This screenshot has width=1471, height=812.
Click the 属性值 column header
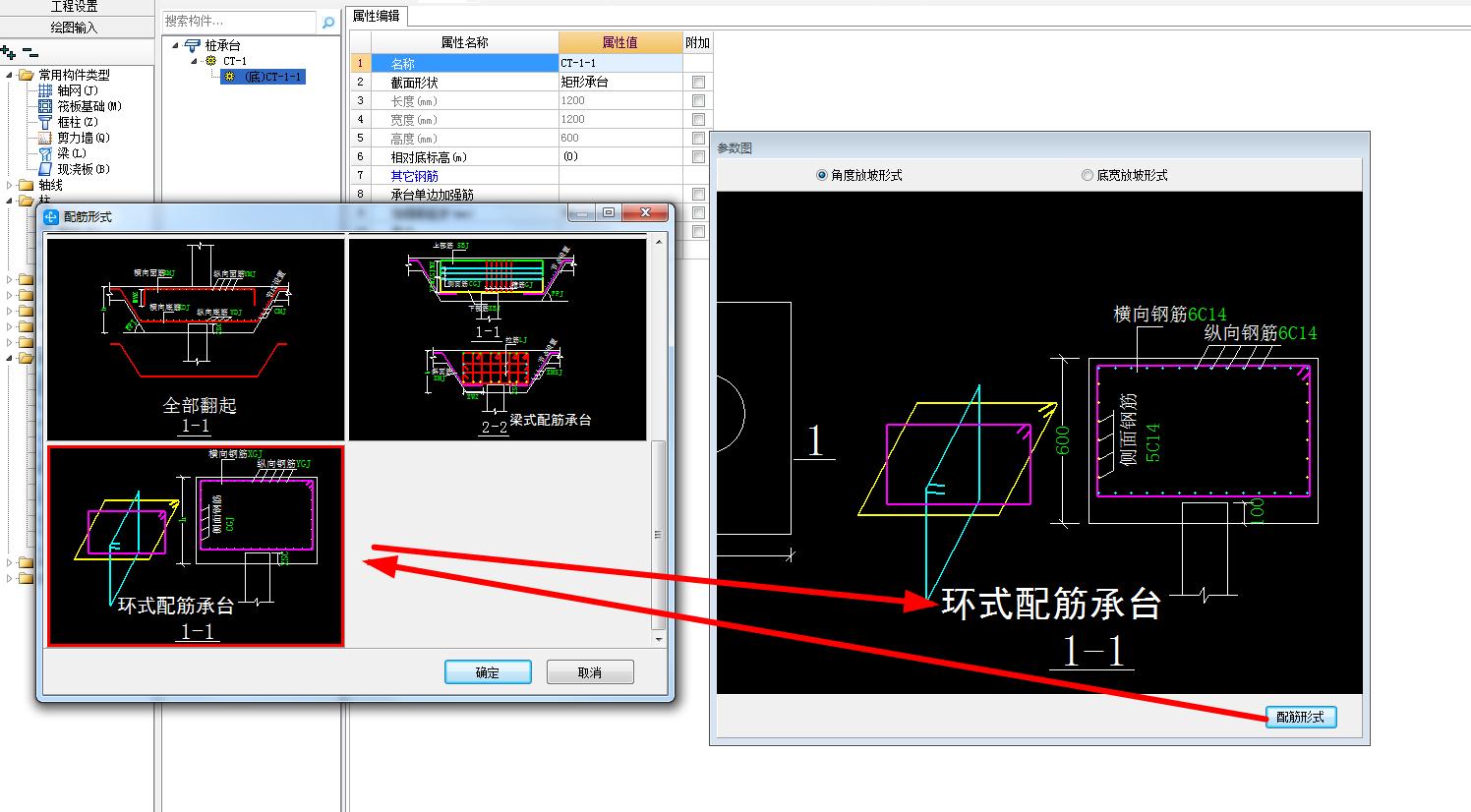point(620,42)
